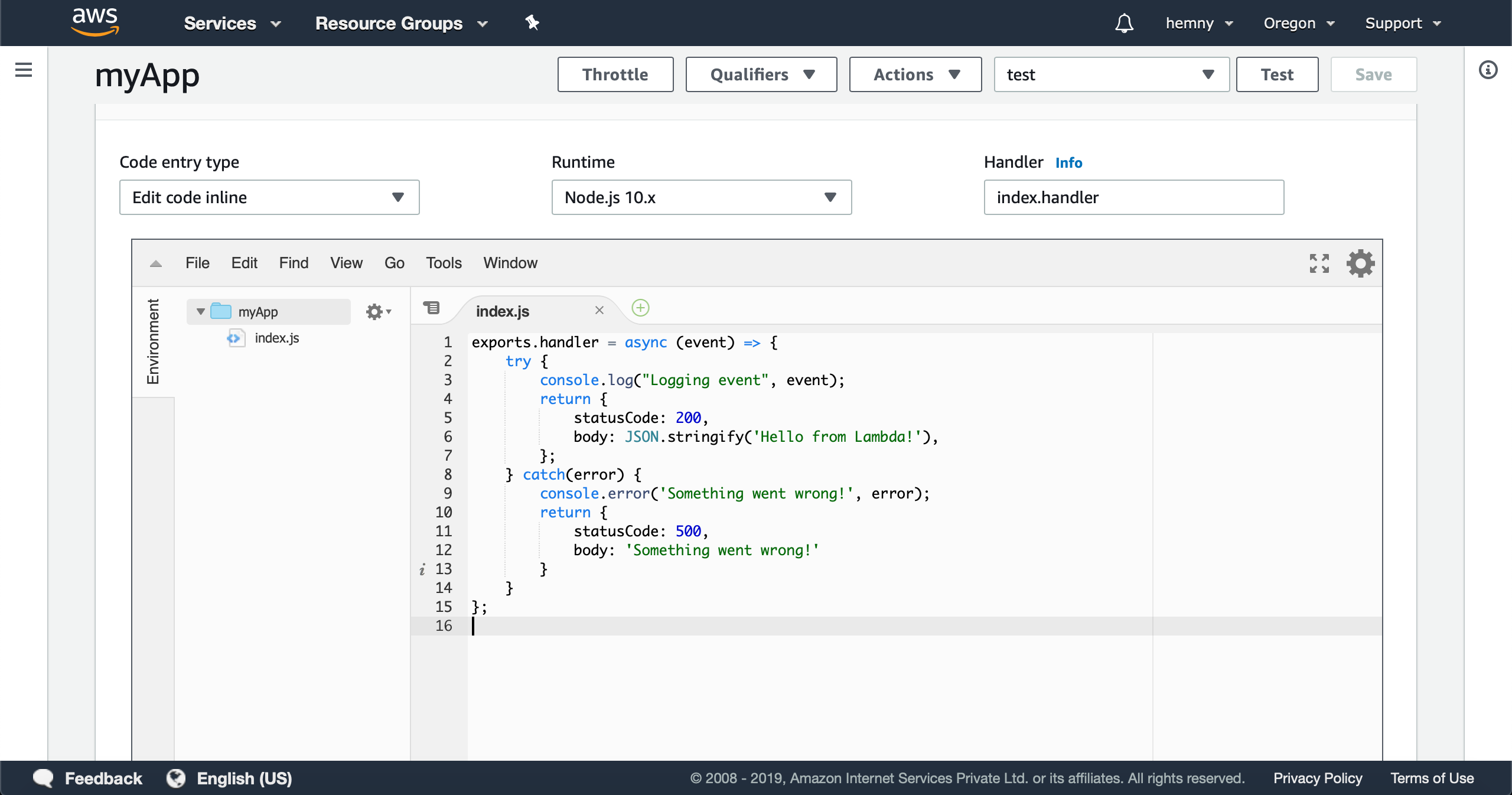Click the pin shortcuts icon in navbar

pyautogui.click(x=532, y=23)
